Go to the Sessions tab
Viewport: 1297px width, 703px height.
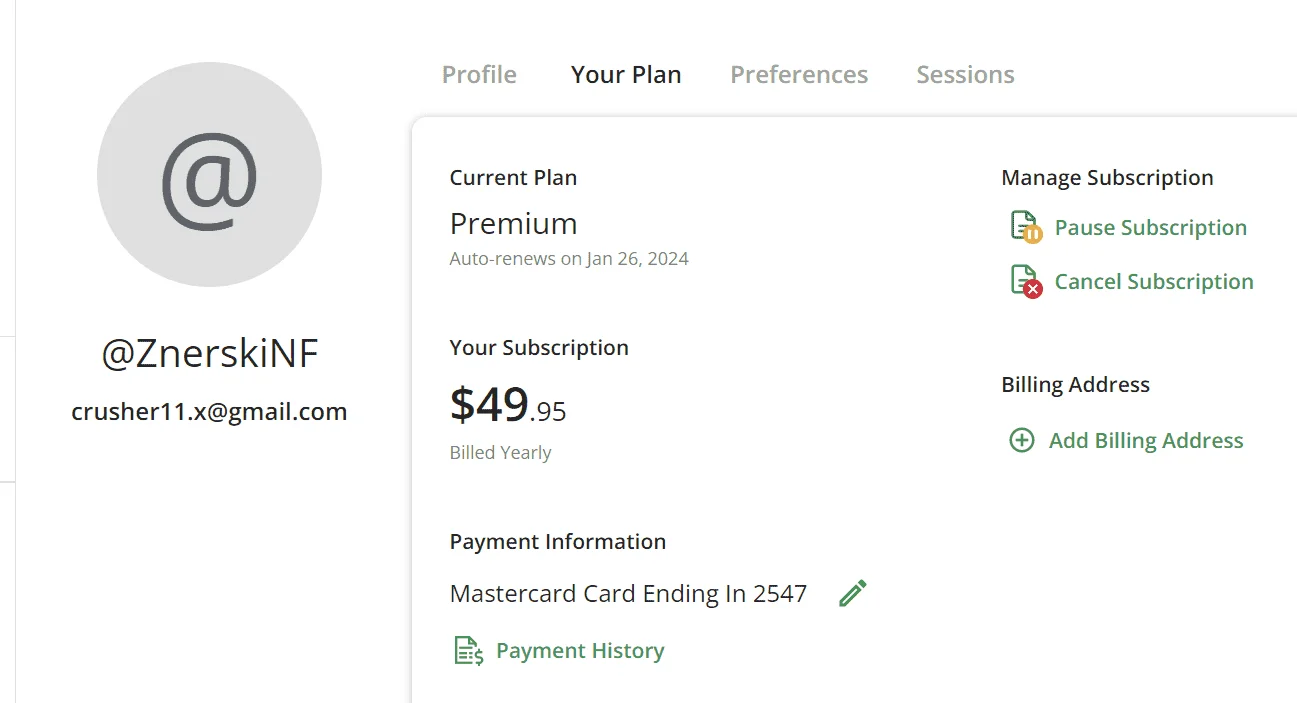click(x=965, y=75)
